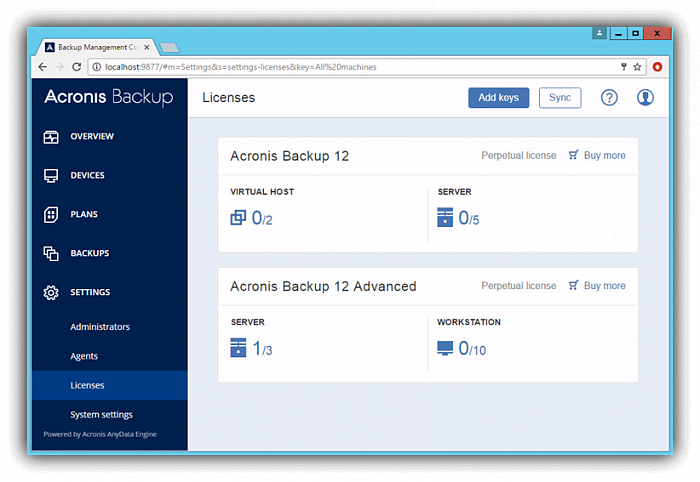This screenshot has width=700, height=482.
Task: Click the browser forward arrow
Action: 59,67
